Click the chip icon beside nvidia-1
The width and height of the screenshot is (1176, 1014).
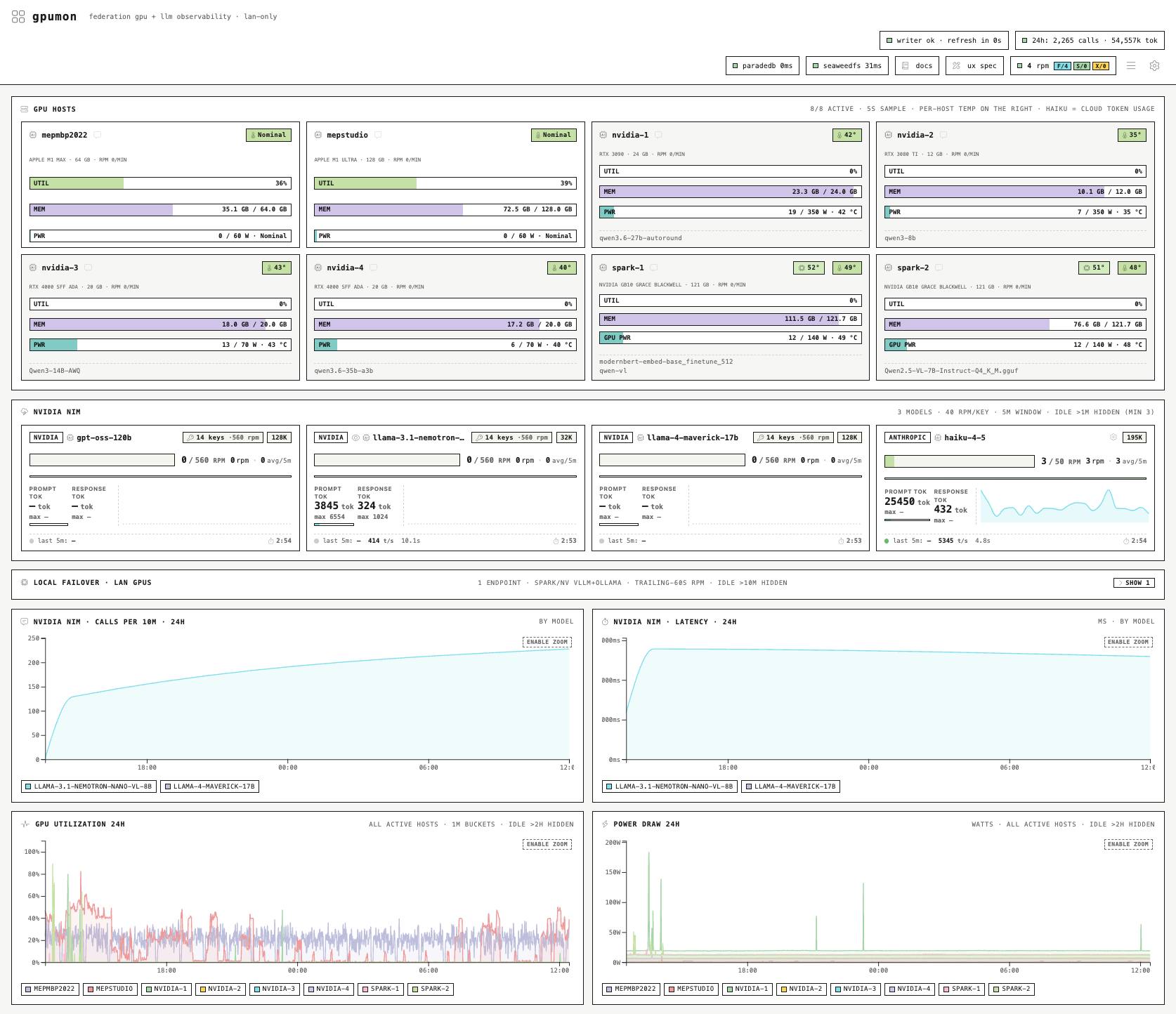coord(603,135)
